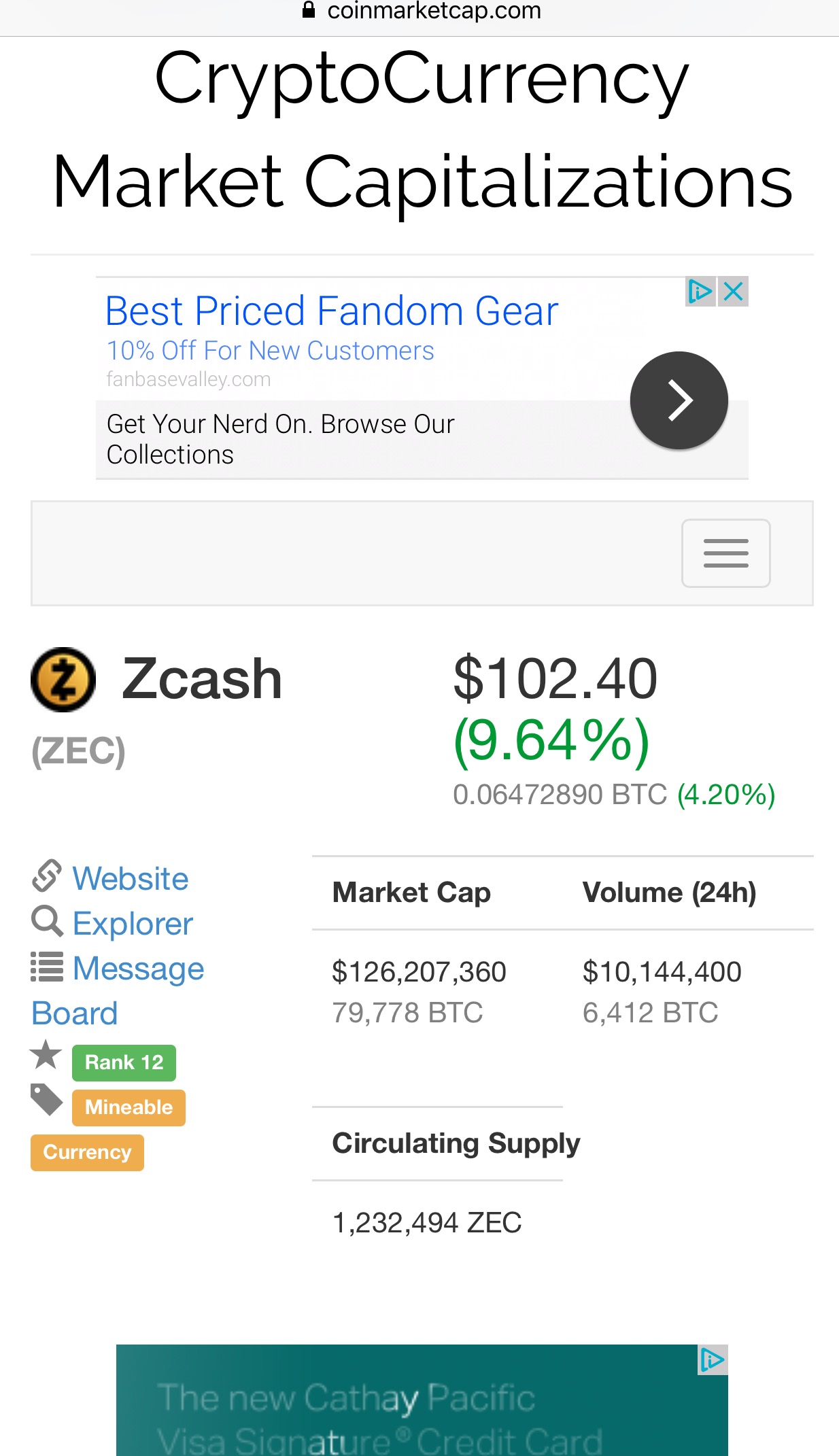
Task: Open the Zcash Website link
Action: click(x=131, y=878)
